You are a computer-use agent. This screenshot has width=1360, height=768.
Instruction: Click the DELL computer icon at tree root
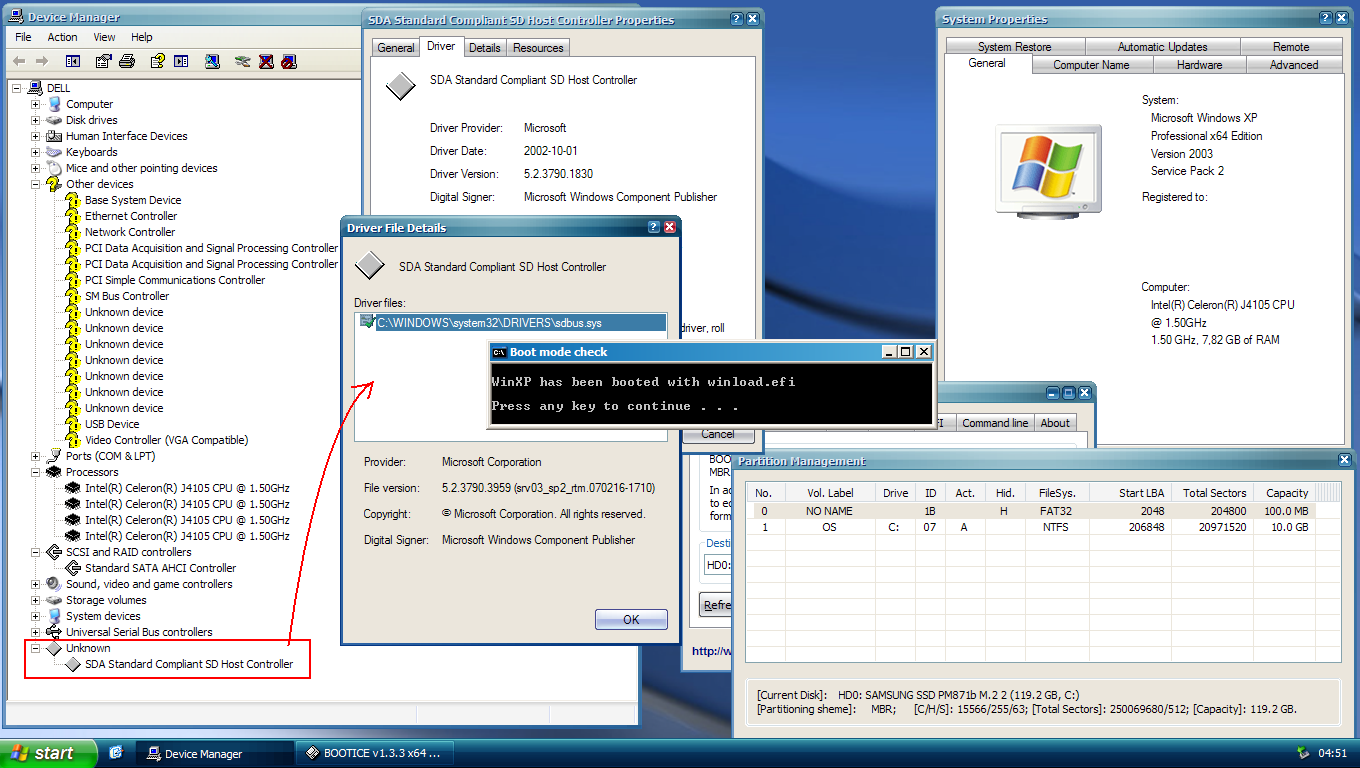coord(35,88)
